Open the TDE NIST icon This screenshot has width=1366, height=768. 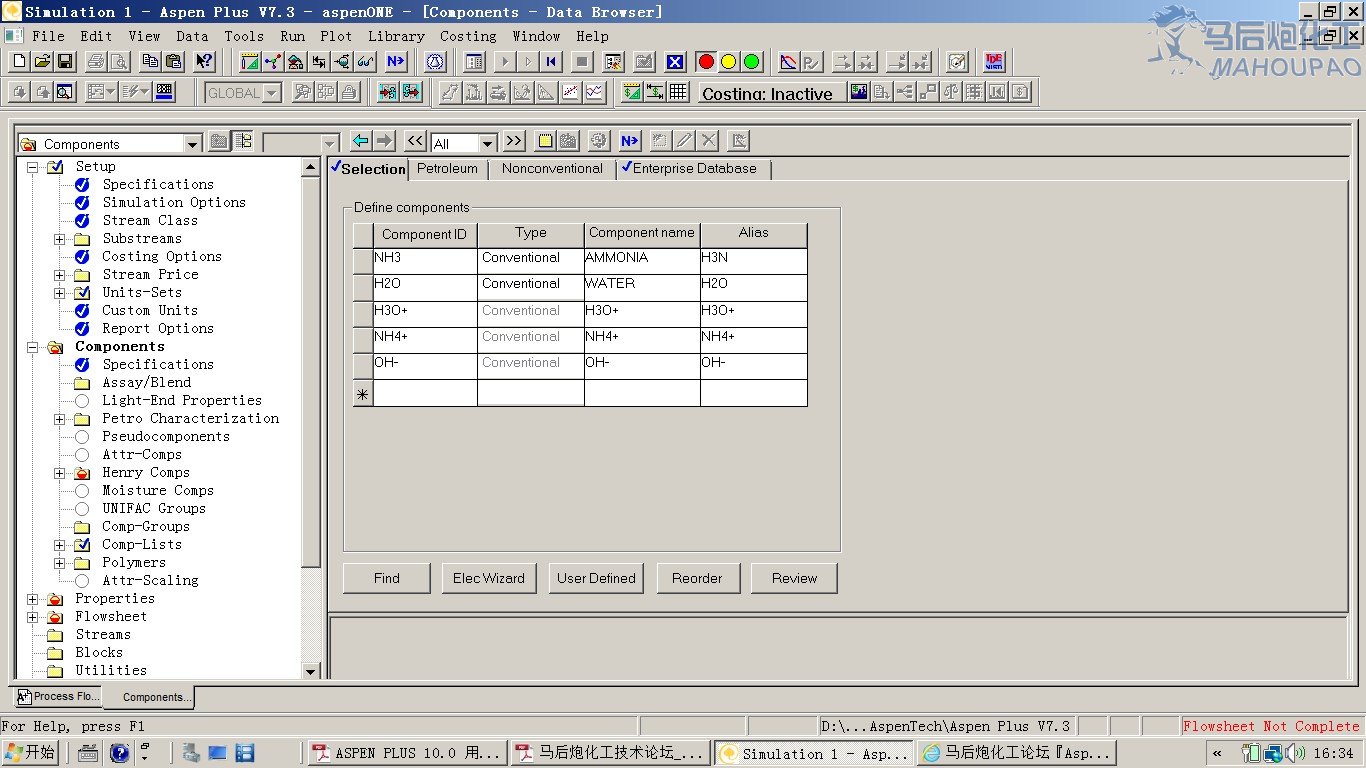[x=994, y=62]
